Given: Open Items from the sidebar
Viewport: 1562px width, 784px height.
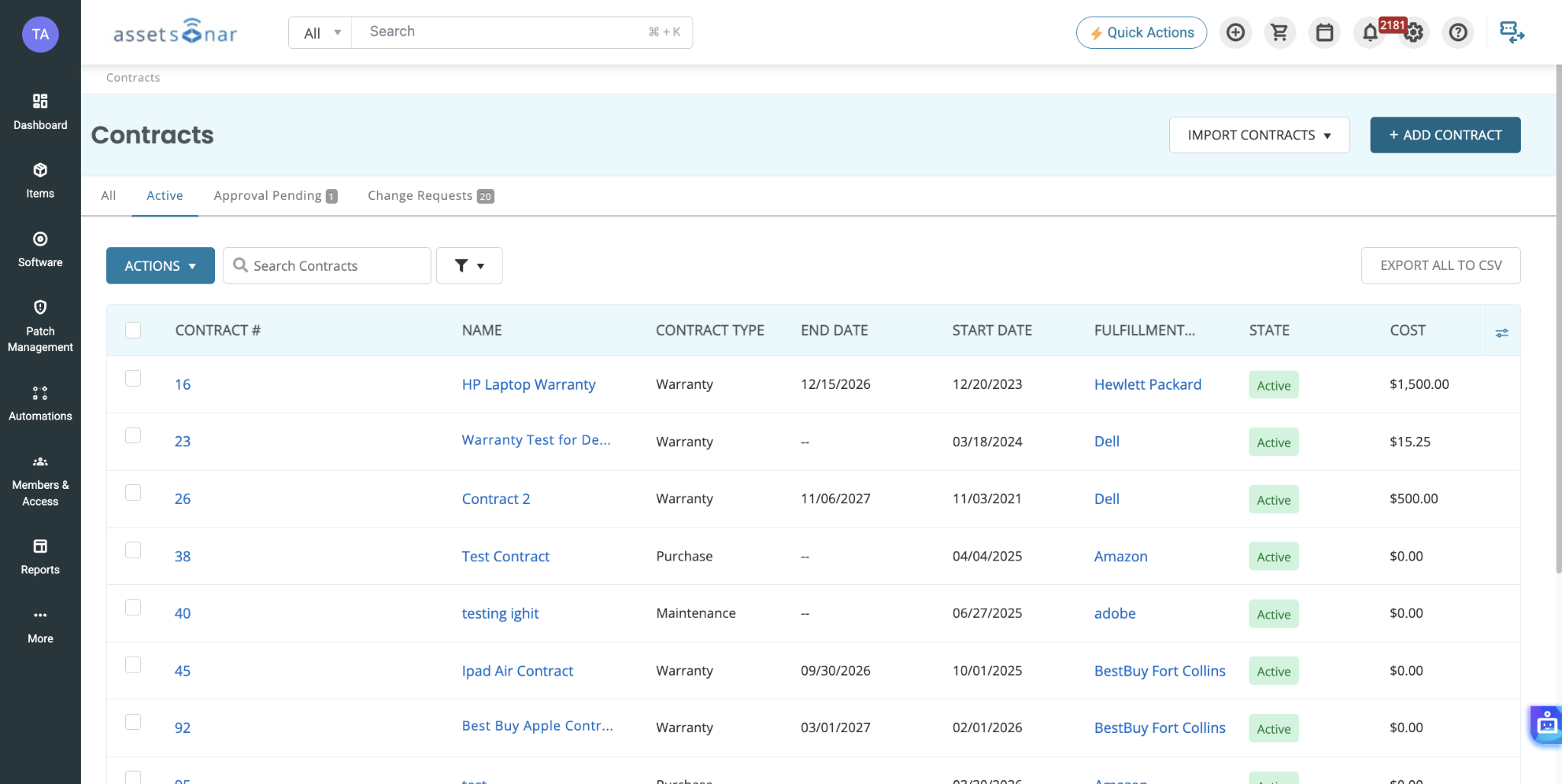Looking at the screenshot, I should pyautogui.click(x=40, y=181).
